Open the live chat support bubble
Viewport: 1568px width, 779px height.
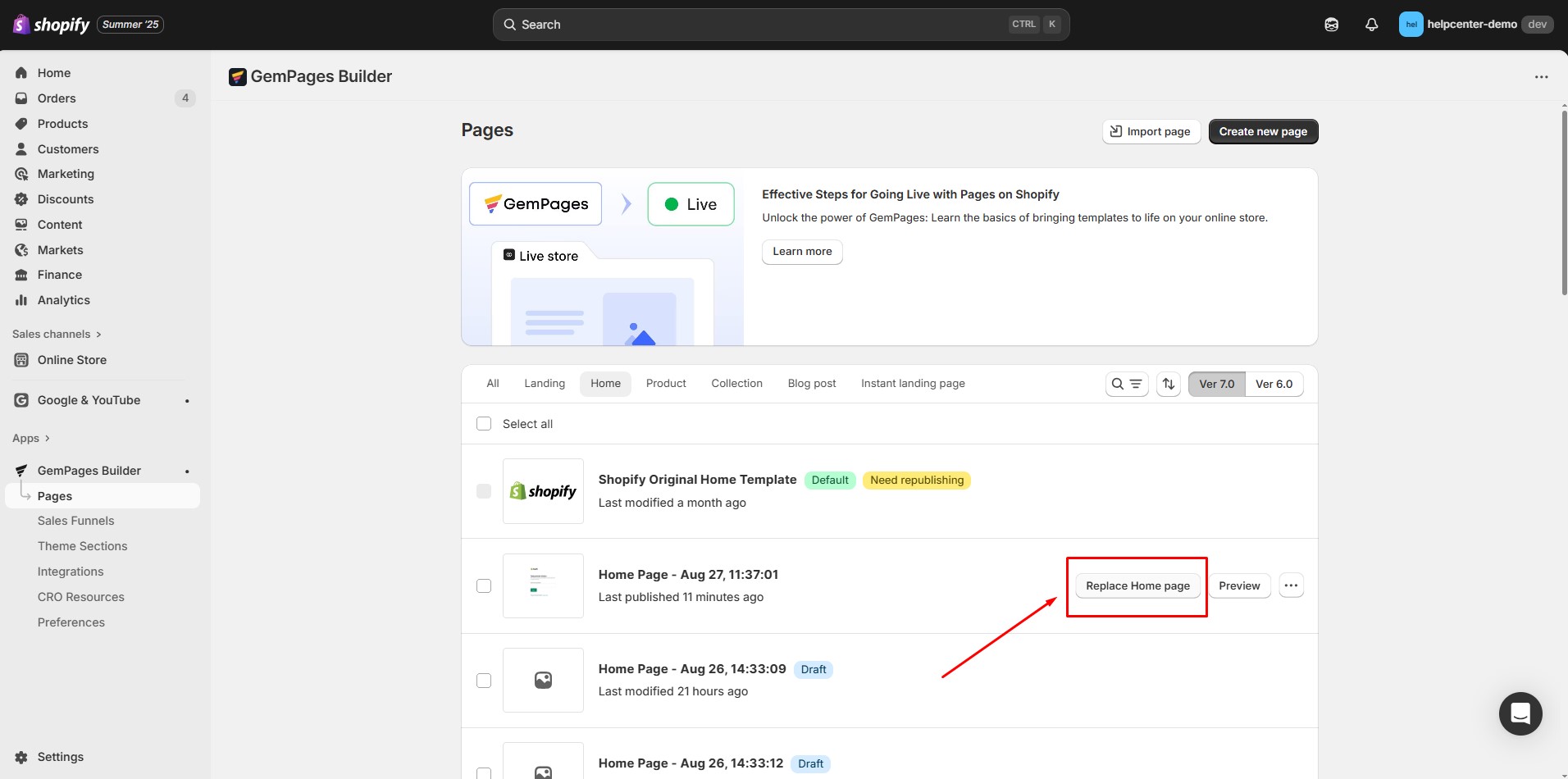1520,713
